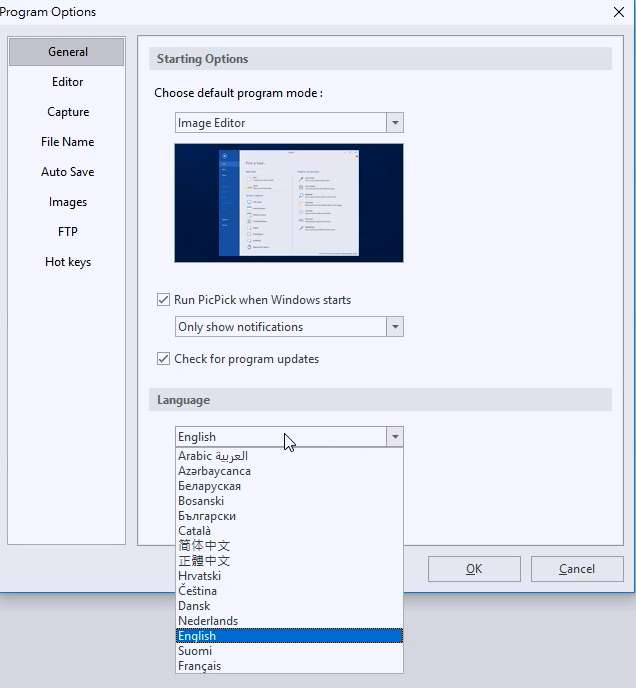Toggle Run PicPick when Windows starts checkbox
The image size is (636, 688).
tap(164, 299)
